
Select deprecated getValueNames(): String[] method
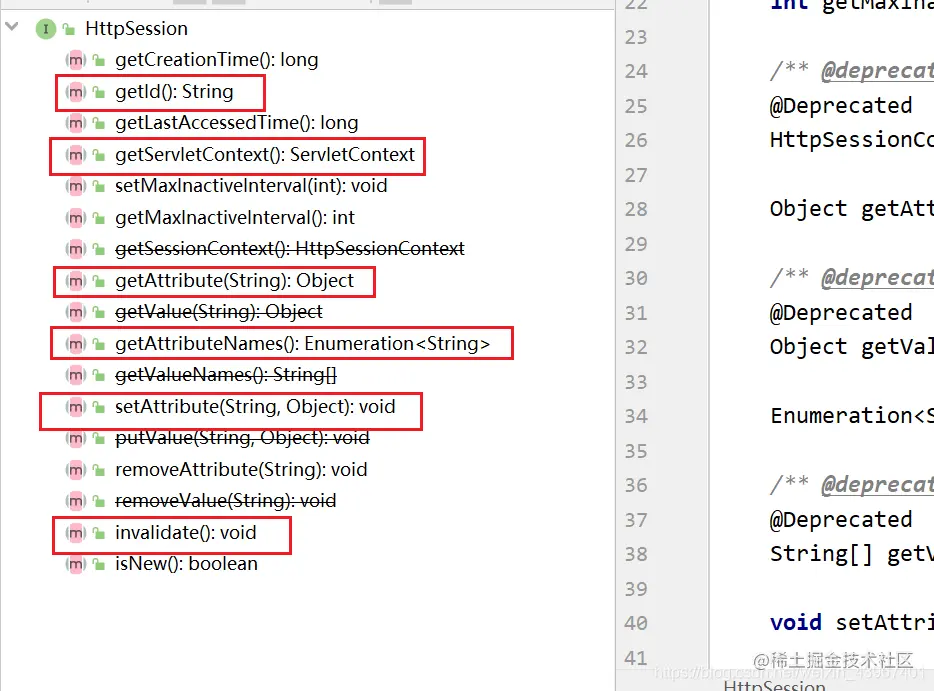point(226,375)
